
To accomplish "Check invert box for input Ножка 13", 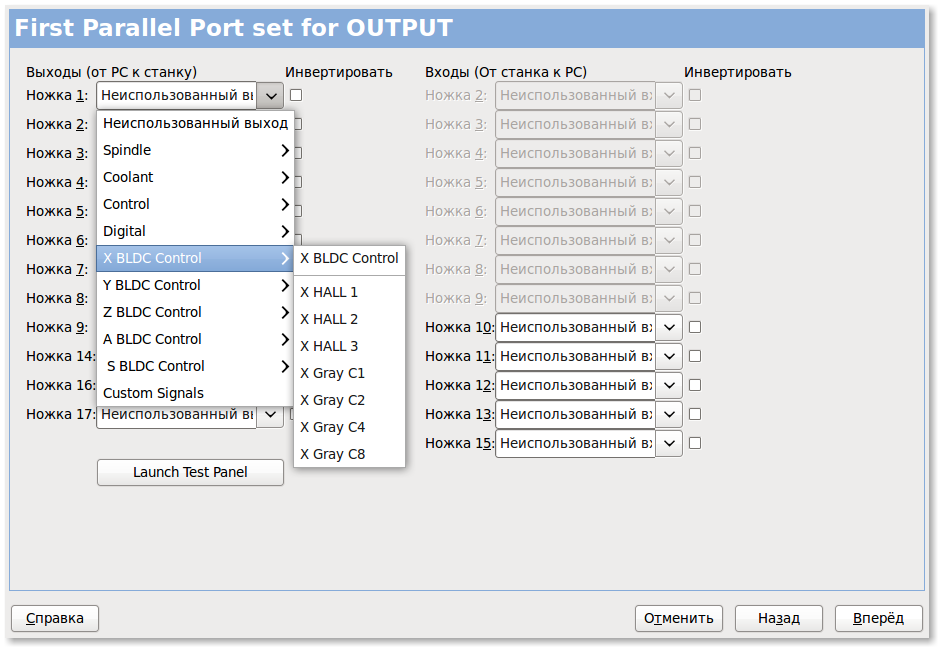I will (695, 414).
